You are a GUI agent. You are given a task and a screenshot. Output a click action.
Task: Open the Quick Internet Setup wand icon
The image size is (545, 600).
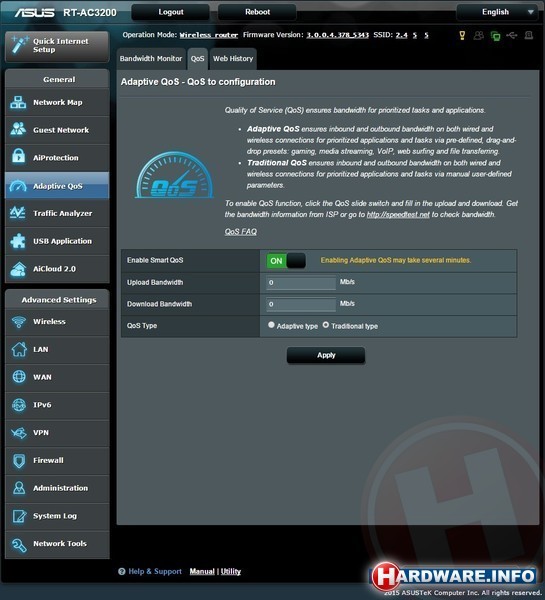19,45
